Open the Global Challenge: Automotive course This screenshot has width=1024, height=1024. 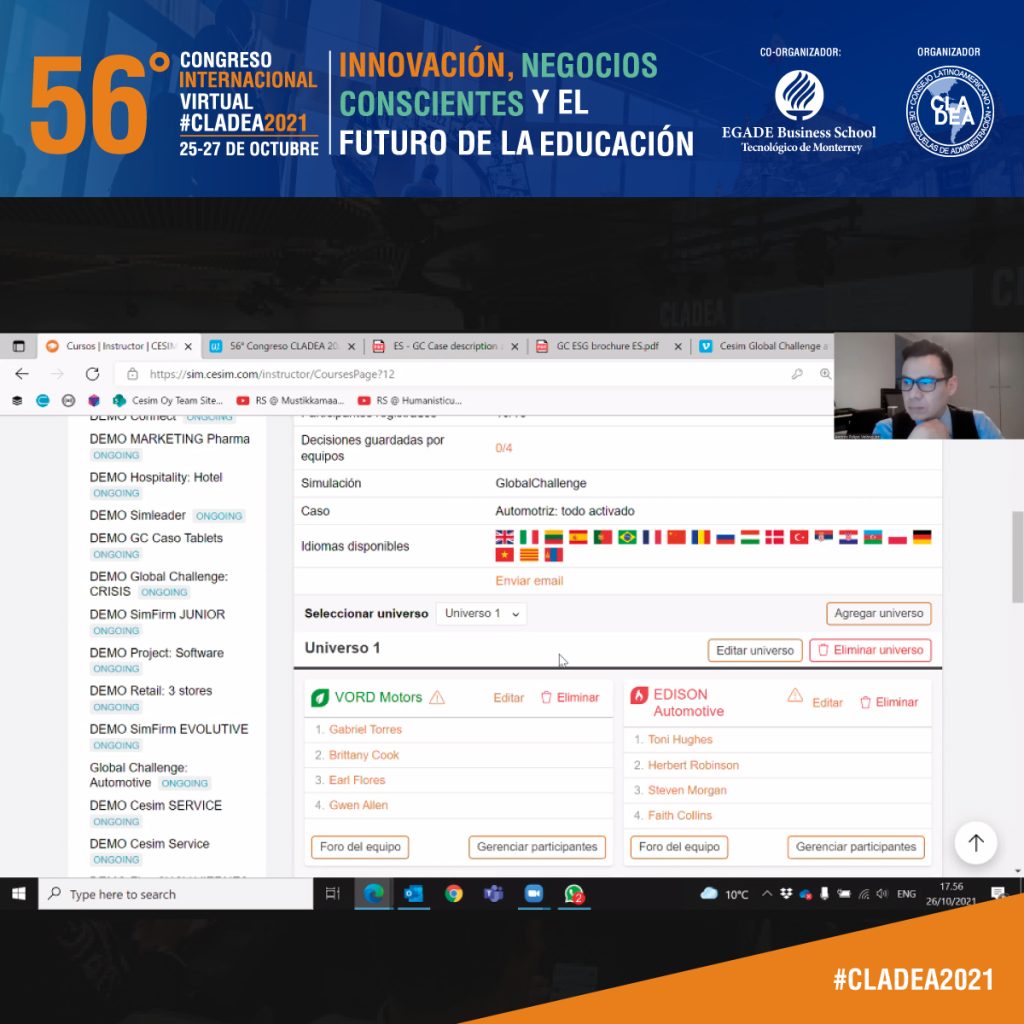click(138, 775)
